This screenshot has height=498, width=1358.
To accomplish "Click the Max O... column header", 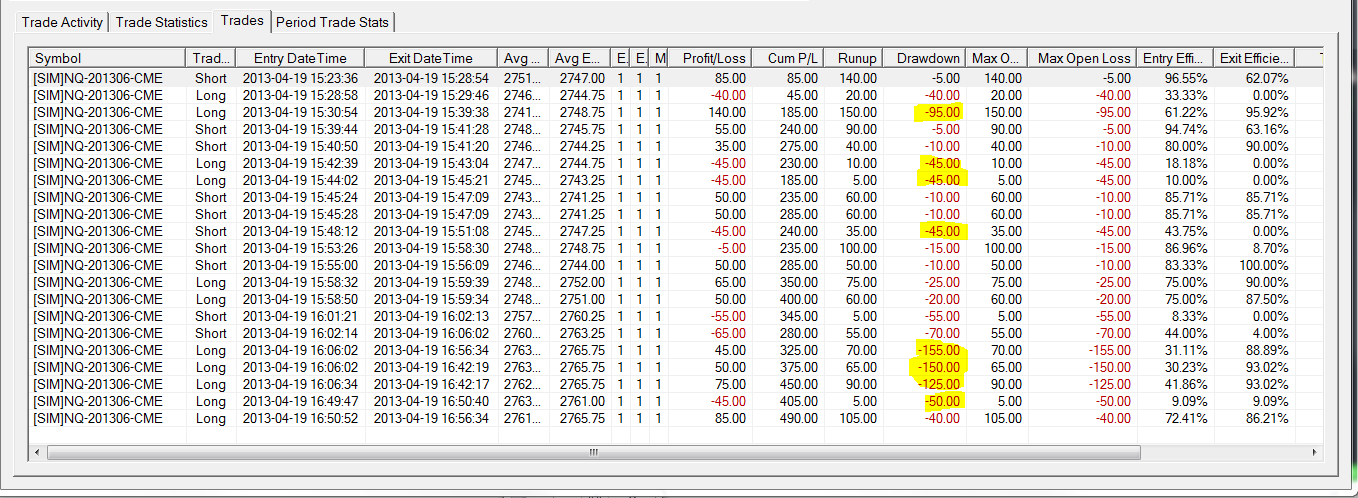I will pos(995,58).
